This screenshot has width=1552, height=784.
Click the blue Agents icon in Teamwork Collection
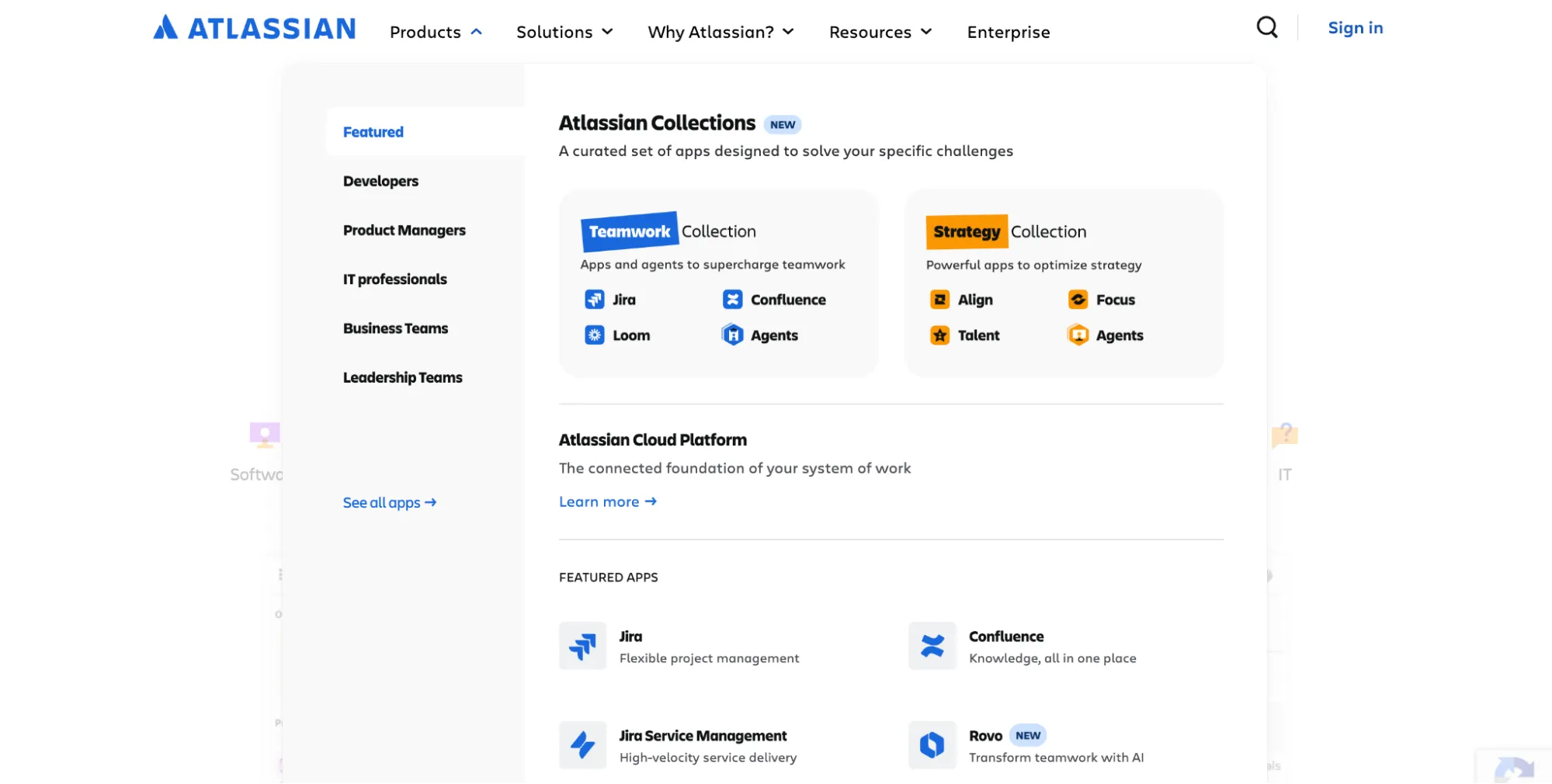click(732, 335)
